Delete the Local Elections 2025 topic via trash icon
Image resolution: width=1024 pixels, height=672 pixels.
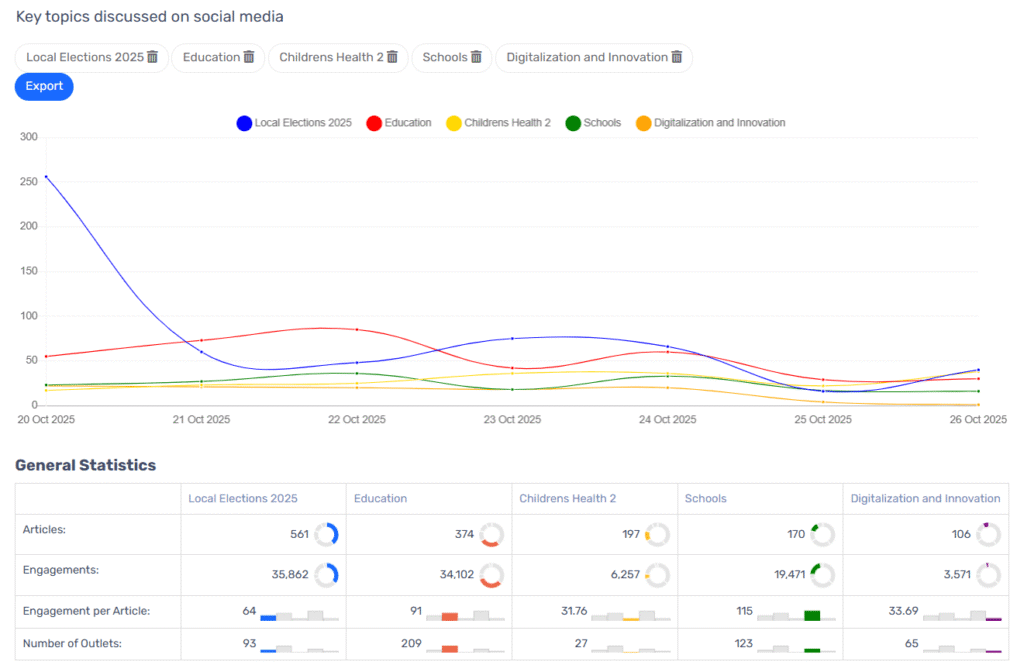[x=153, y=57]
